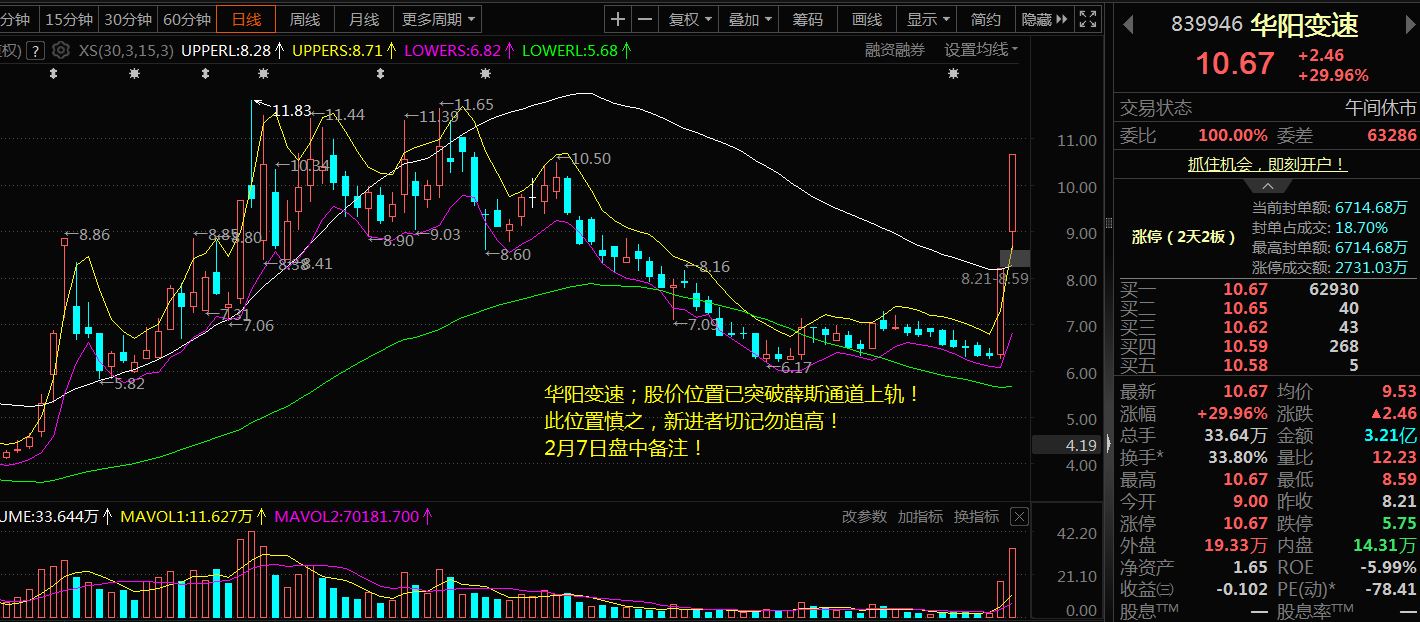Zoom in chart with plus button

point(618,19)
